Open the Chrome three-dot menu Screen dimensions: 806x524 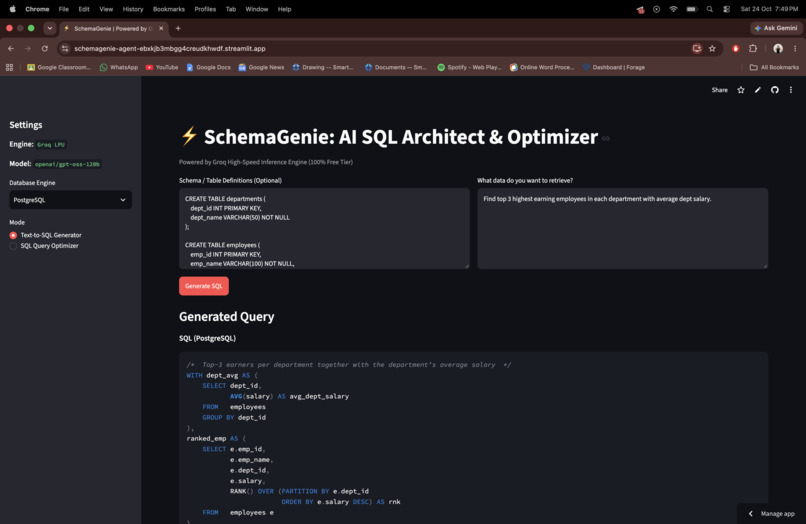(795, 48)
